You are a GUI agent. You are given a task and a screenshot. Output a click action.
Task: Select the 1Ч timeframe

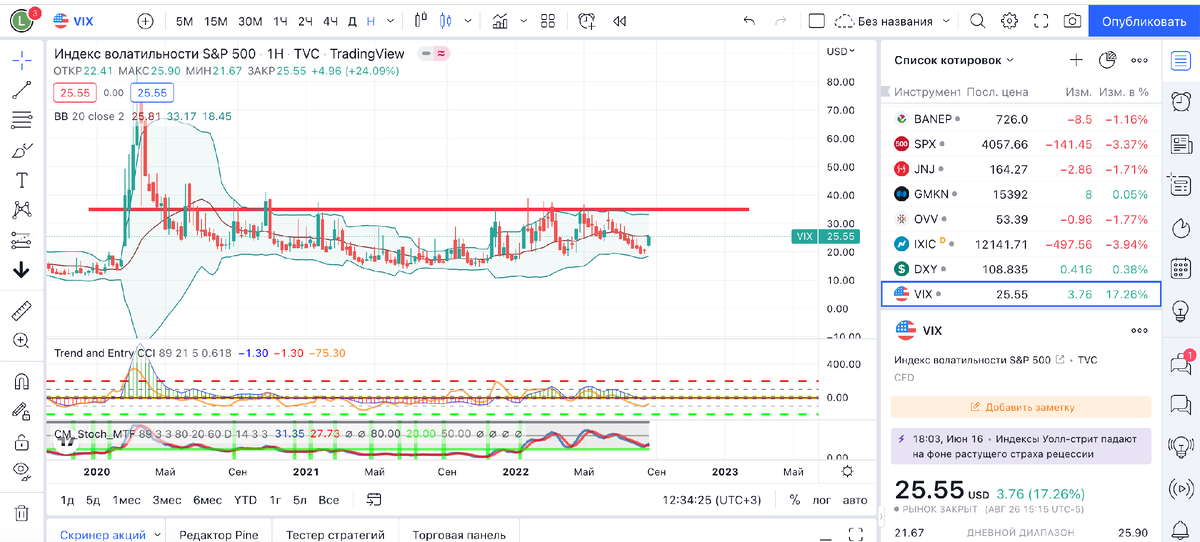coord(281,21)
